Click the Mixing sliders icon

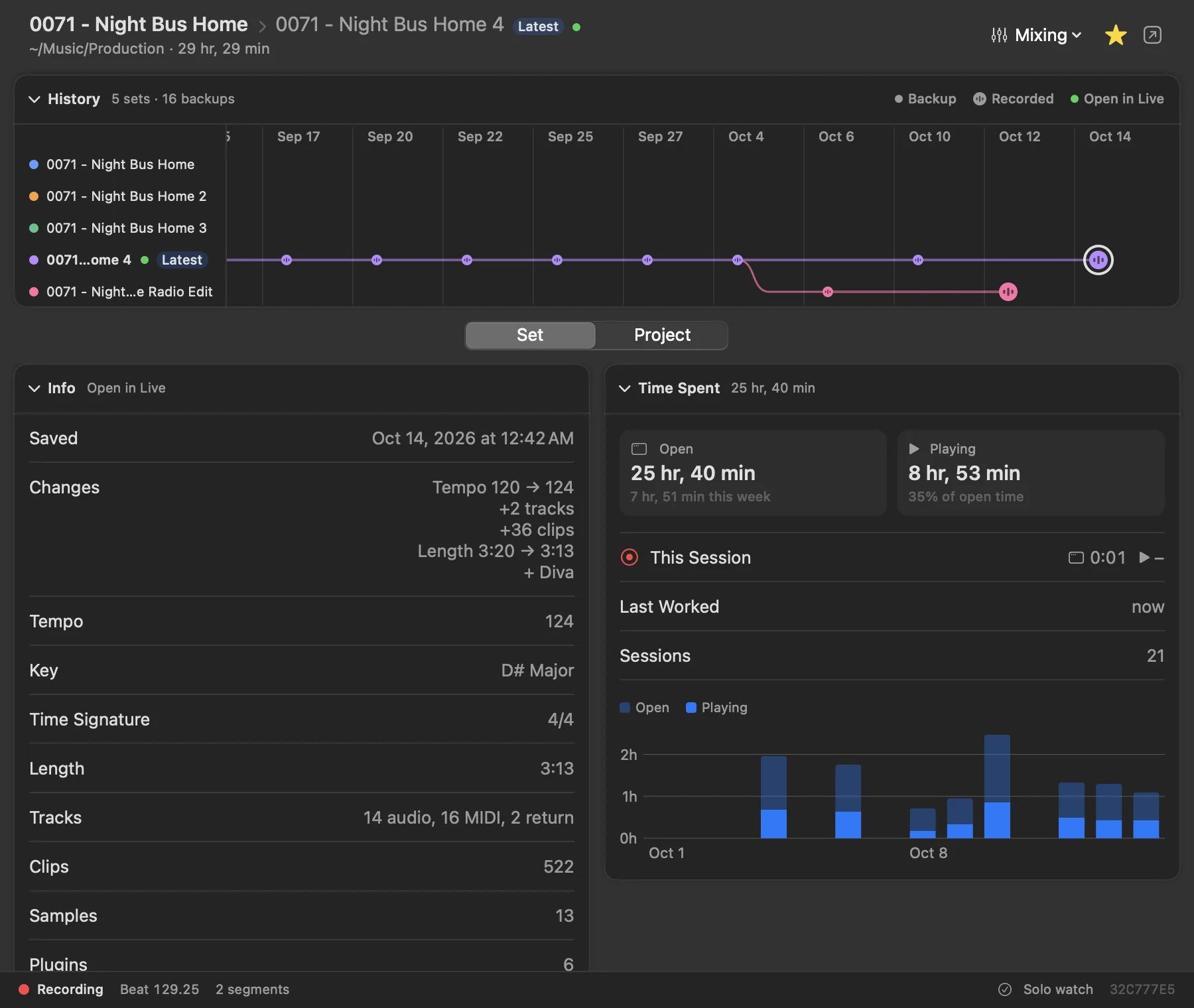(999, 35)
